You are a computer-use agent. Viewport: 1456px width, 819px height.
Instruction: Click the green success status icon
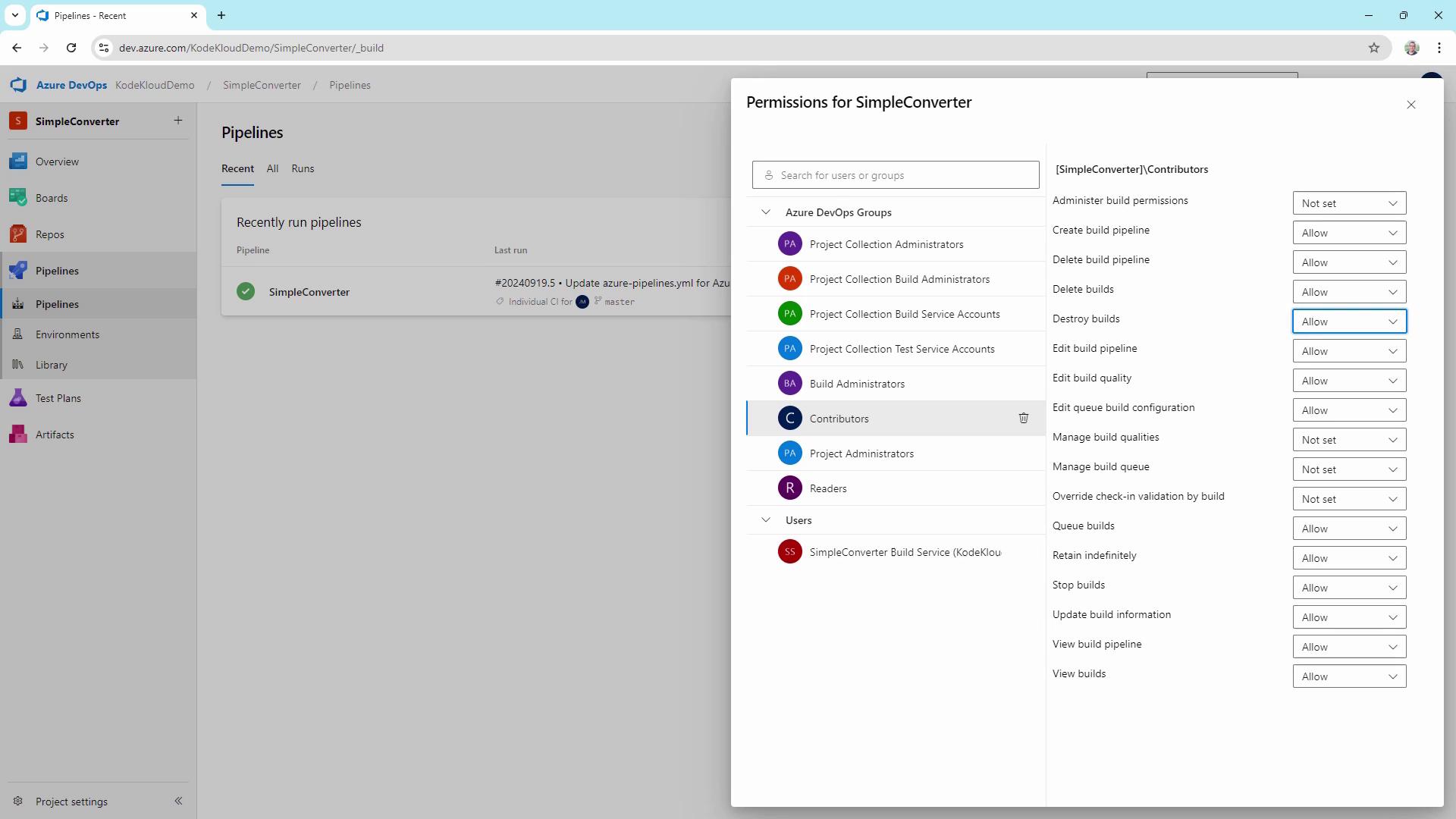coord(246,291)
